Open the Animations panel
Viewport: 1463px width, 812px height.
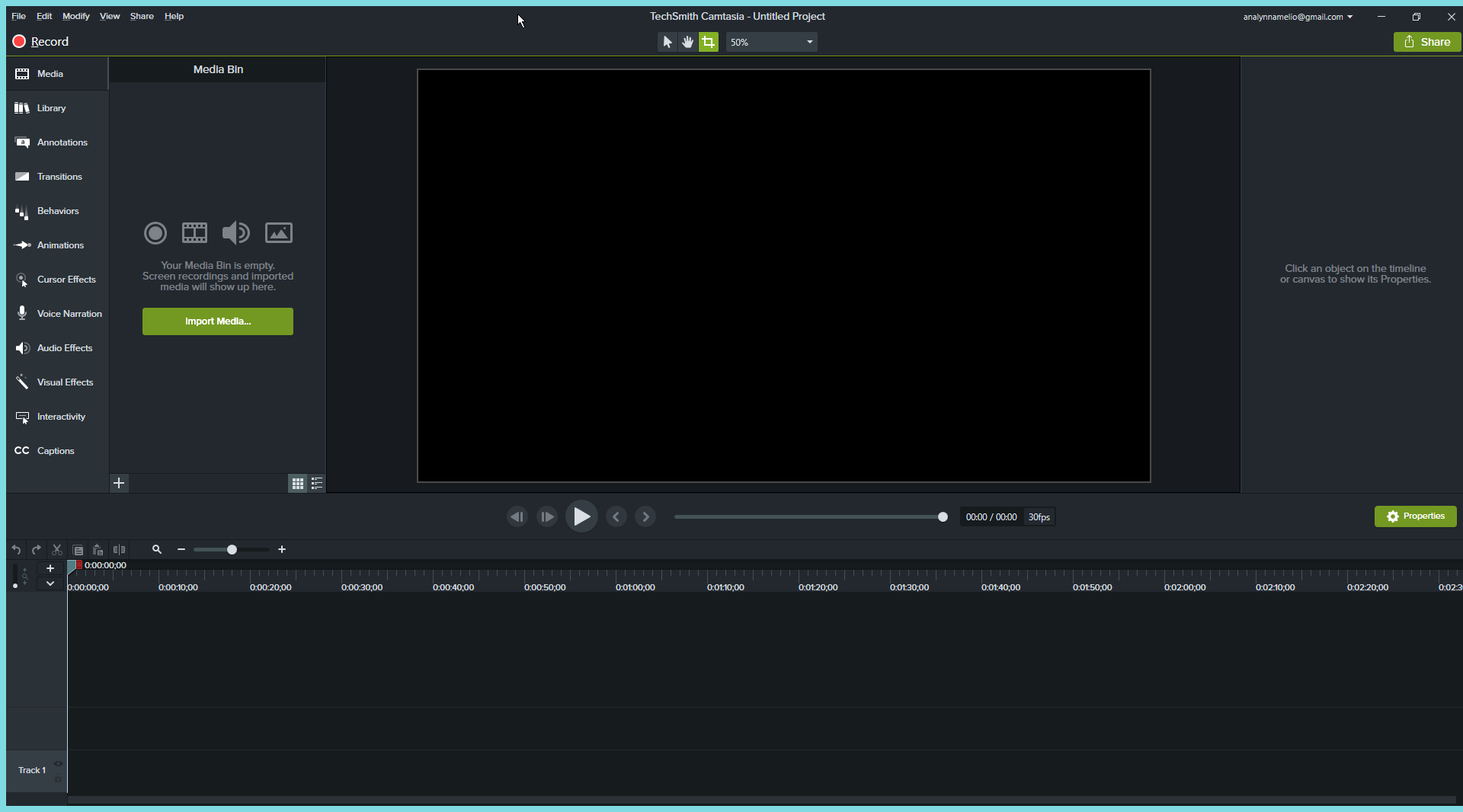57,245
